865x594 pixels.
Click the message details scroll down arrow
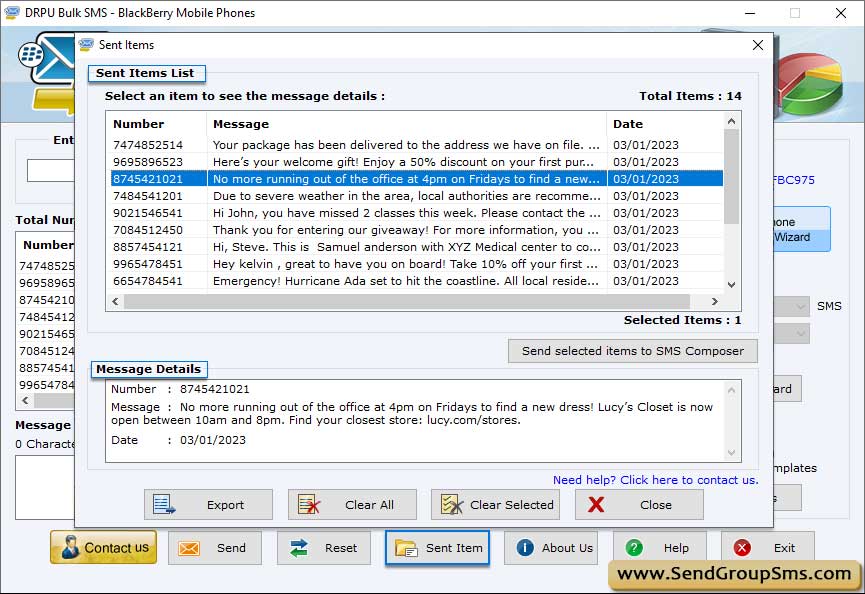click(x=731, y=453)
